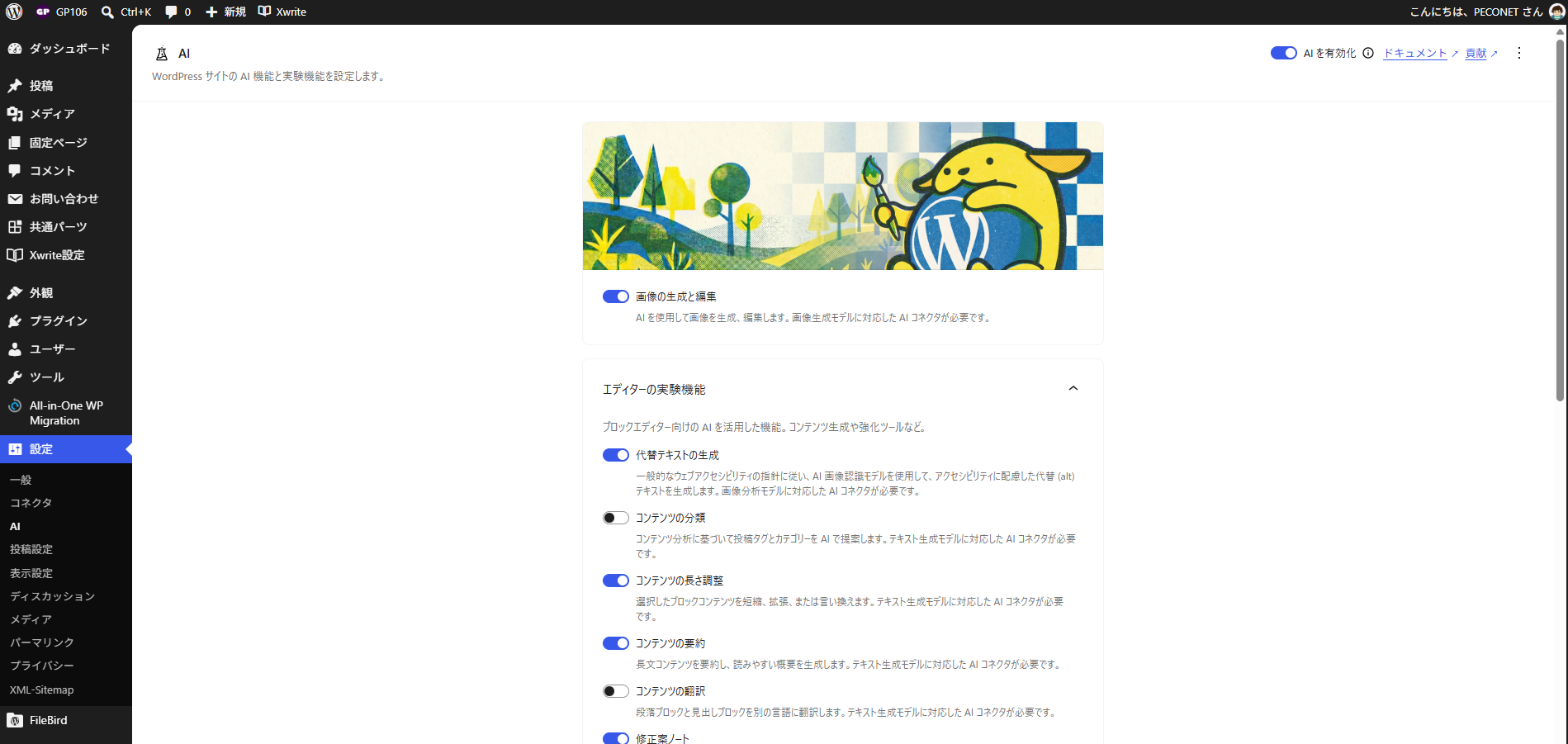Click the メディア sidebar icon
The height and width of the screenshot is (744, 1568).
tap(15, 114)
